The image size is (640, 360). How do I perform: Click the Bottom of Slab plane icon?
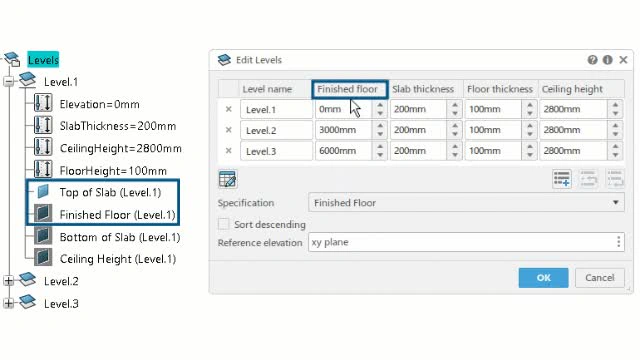[43, 236]
